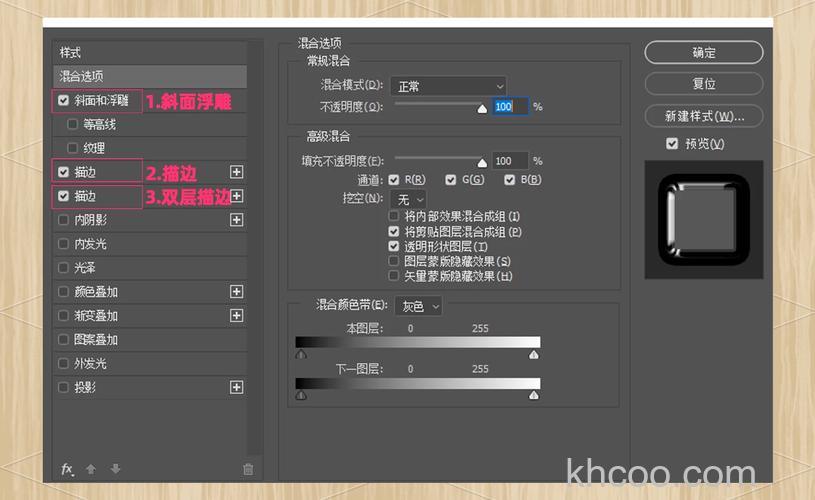Click the 填充不透明度 value input field

(510, 161)
